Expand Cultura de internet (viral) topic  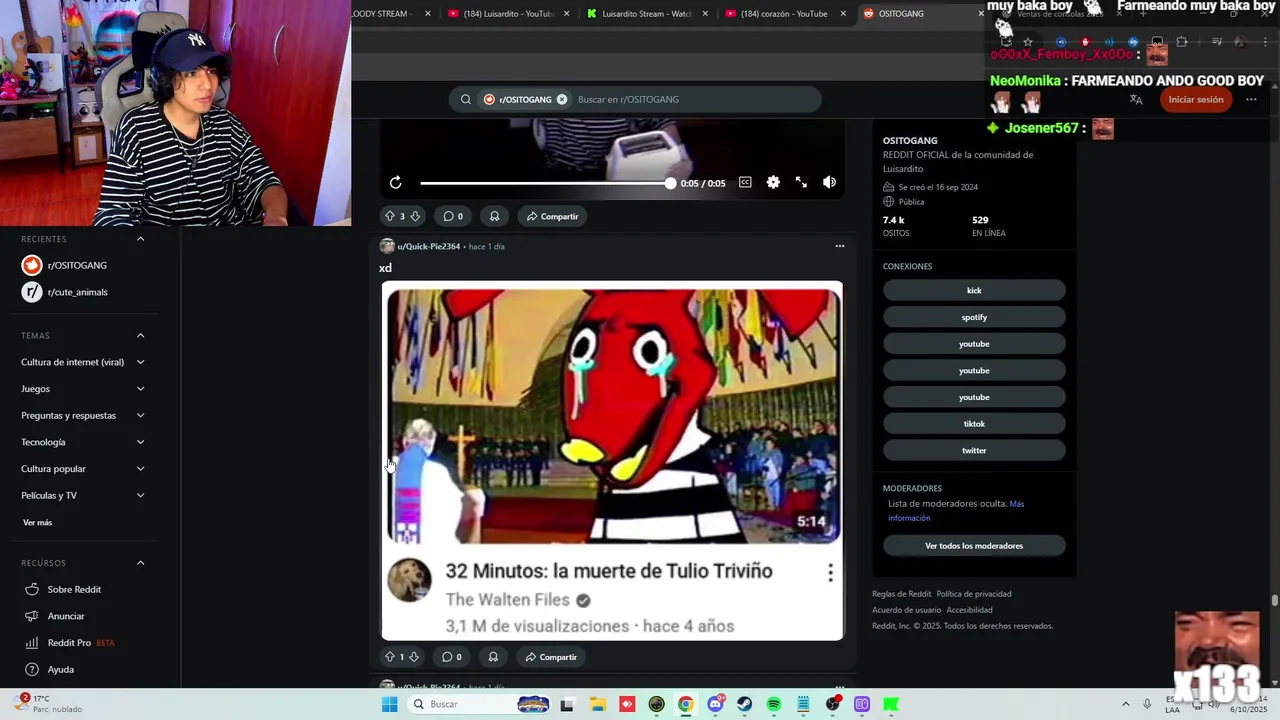[x=83, y=362]
